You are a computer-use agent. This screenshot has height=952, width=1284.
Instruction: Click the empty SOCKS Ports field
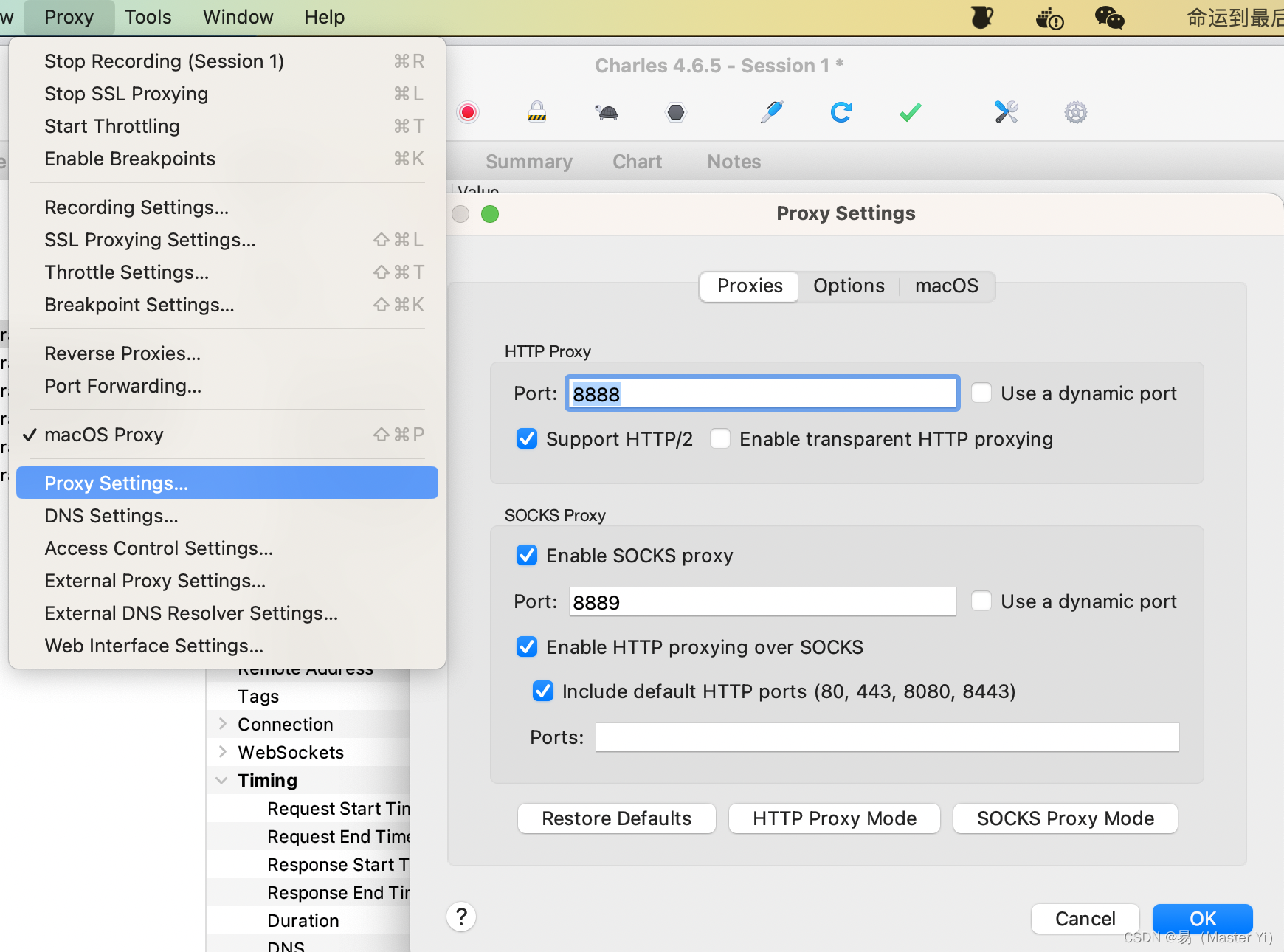pyautogui.click(x=887, y=737)
